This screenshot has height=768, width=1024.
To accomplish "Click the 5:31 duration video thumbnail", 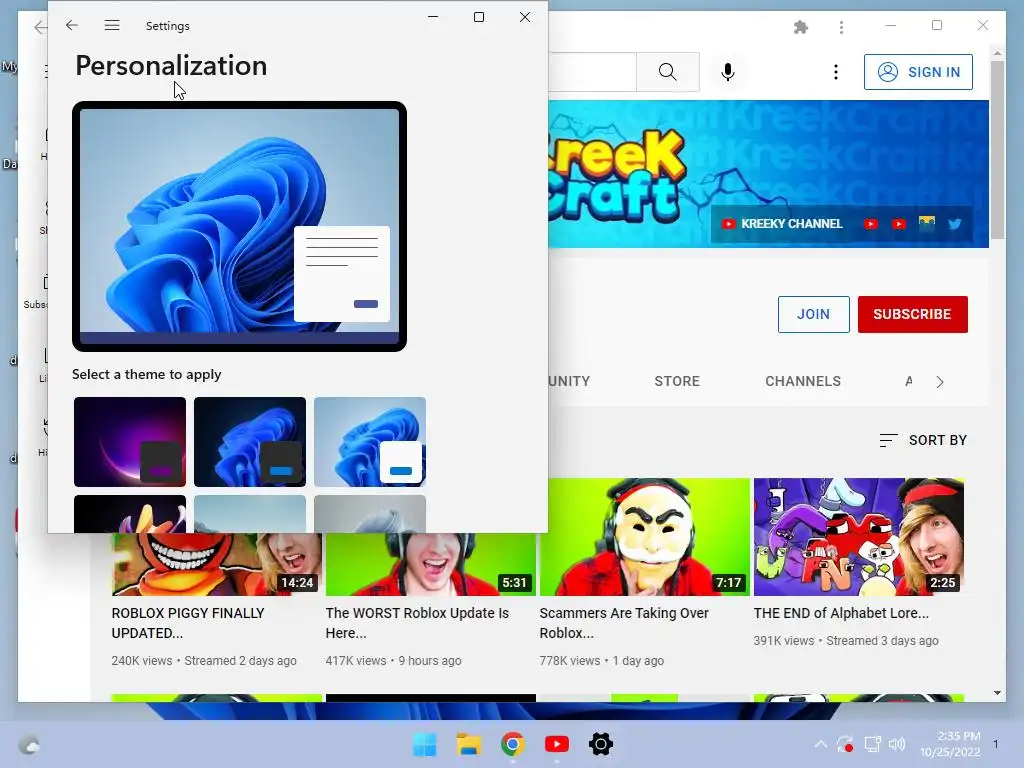I will 431,564.
